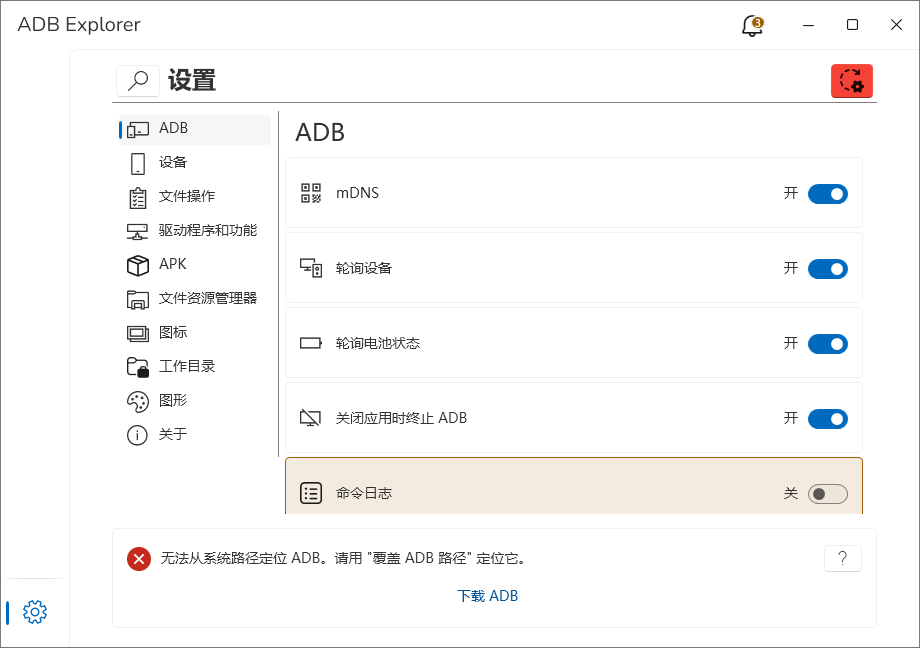Viewport: 920px width, 648px height.
Task: Click the 设置 page title
Action: (192, 80)
